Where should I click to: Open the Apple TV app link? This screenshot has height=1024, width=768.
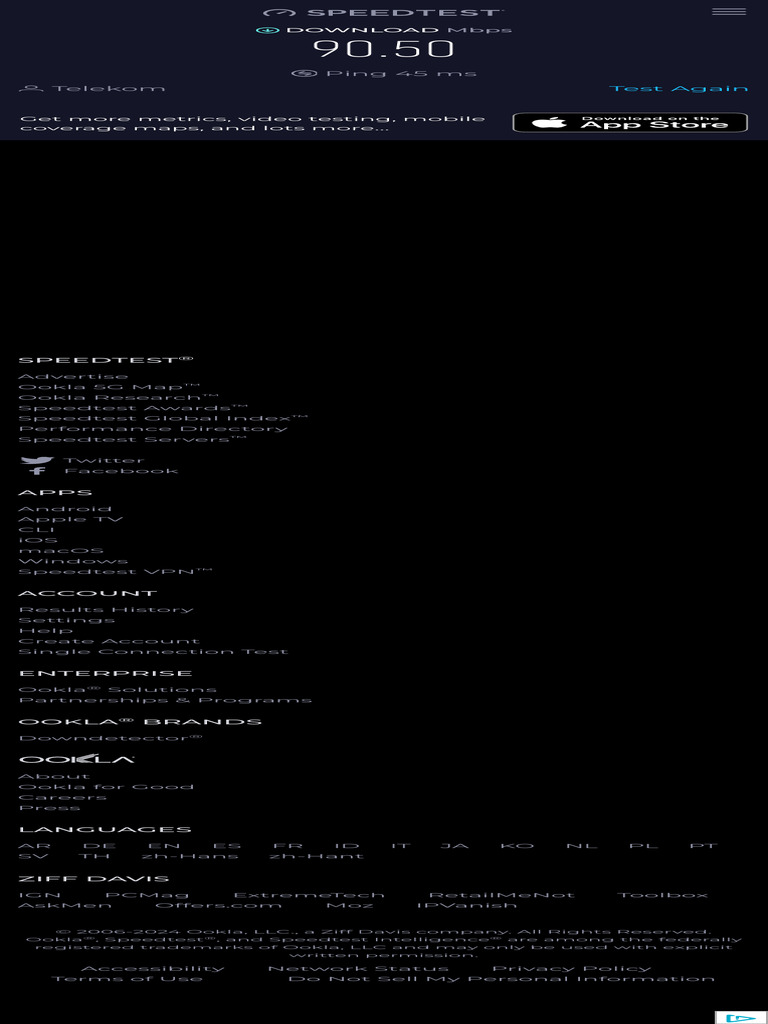tap(71, 519)
